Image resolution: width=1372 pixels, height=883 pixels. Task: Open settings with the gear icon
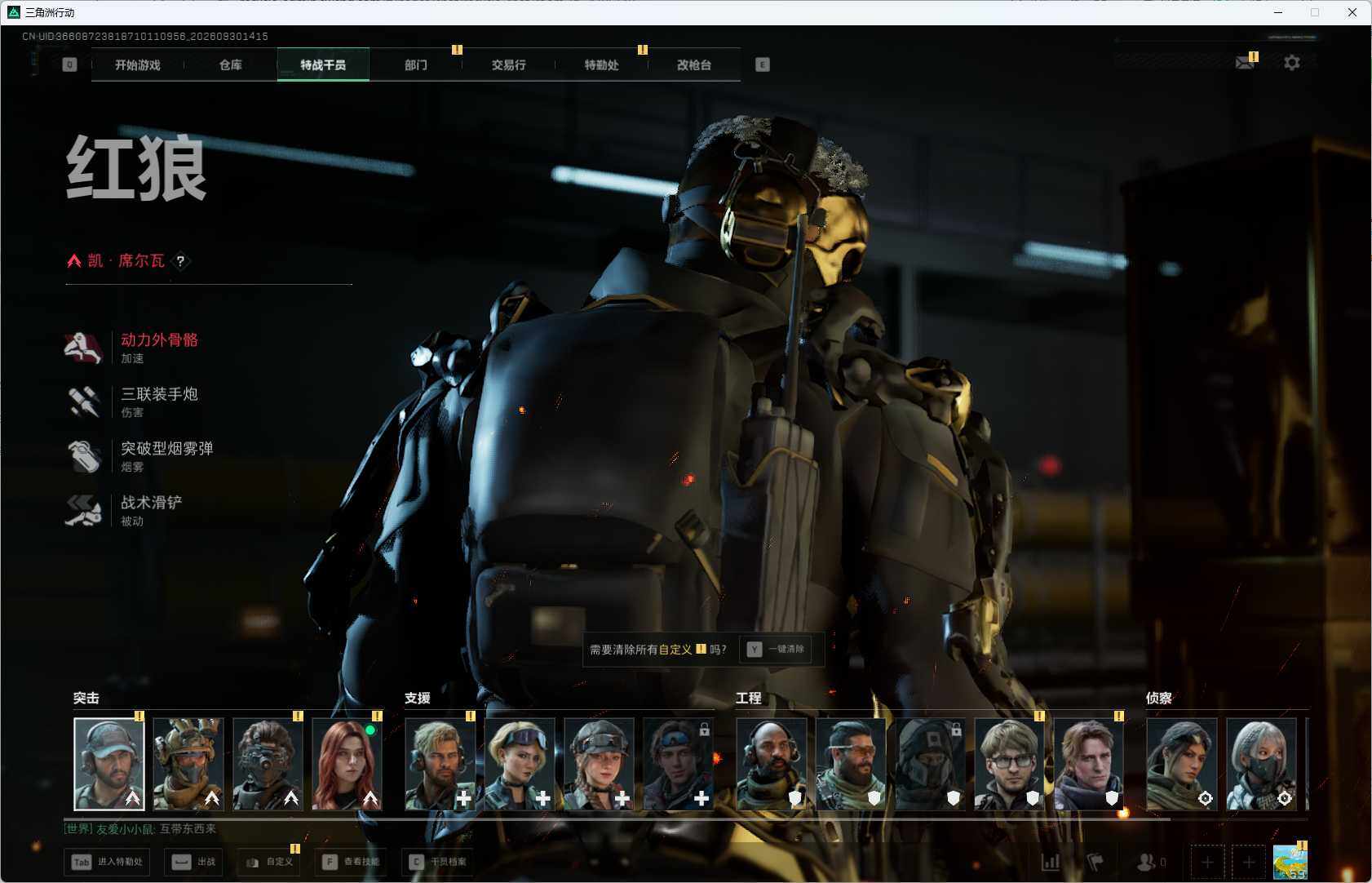point(1292,63)
